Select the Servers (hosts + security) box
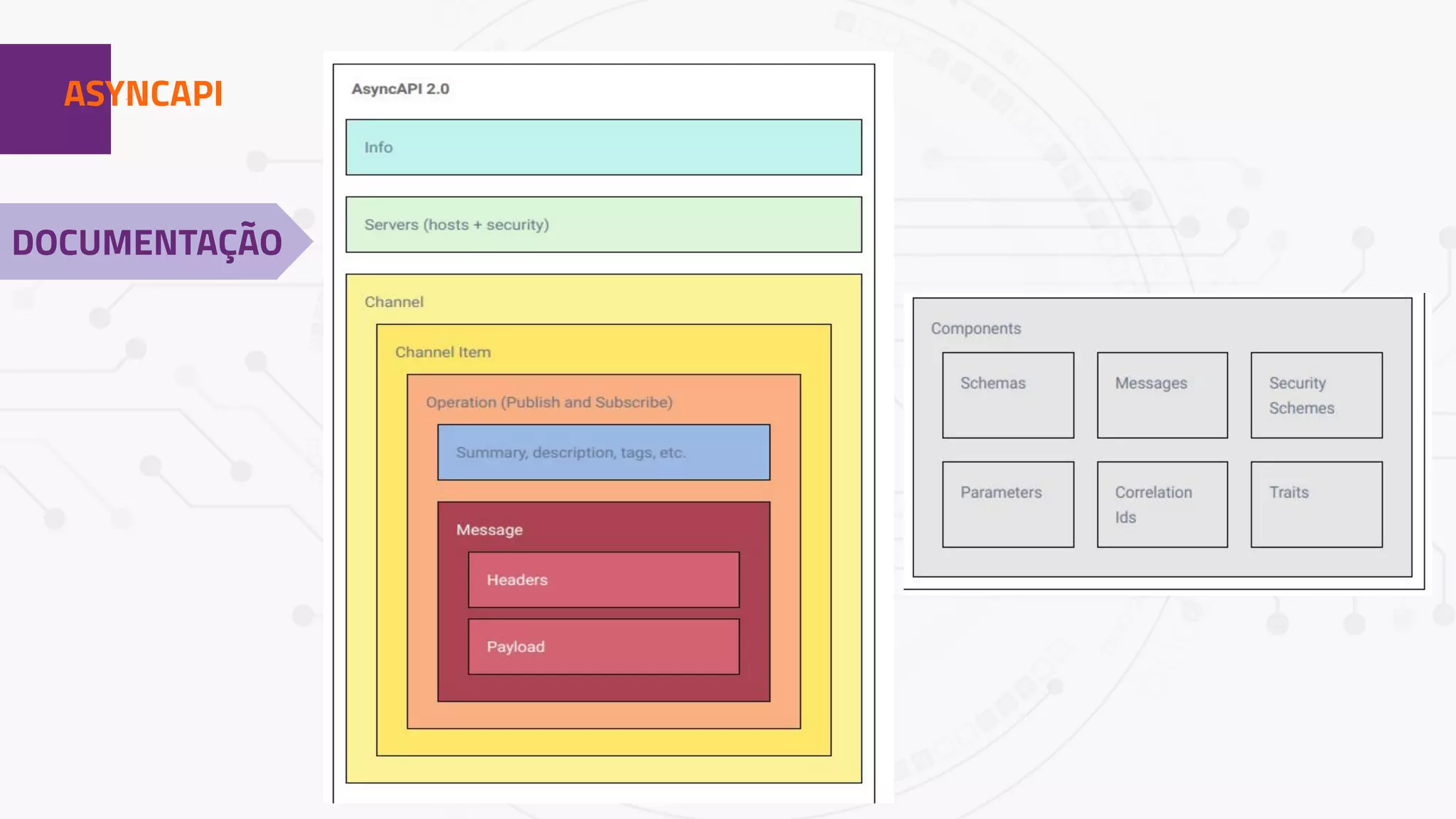This screenshot has height=819, width=1456. [x=603, y=225]
